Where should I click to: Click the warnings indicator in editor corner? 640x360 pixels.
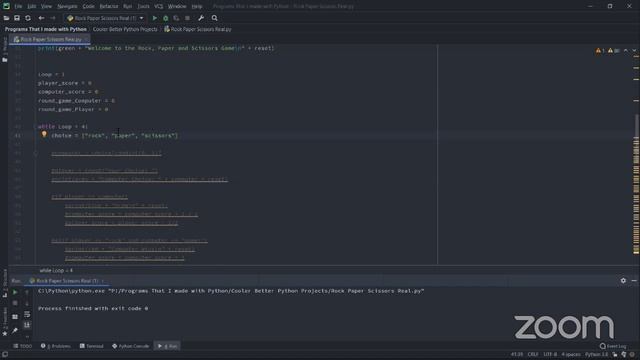[607, 51]
